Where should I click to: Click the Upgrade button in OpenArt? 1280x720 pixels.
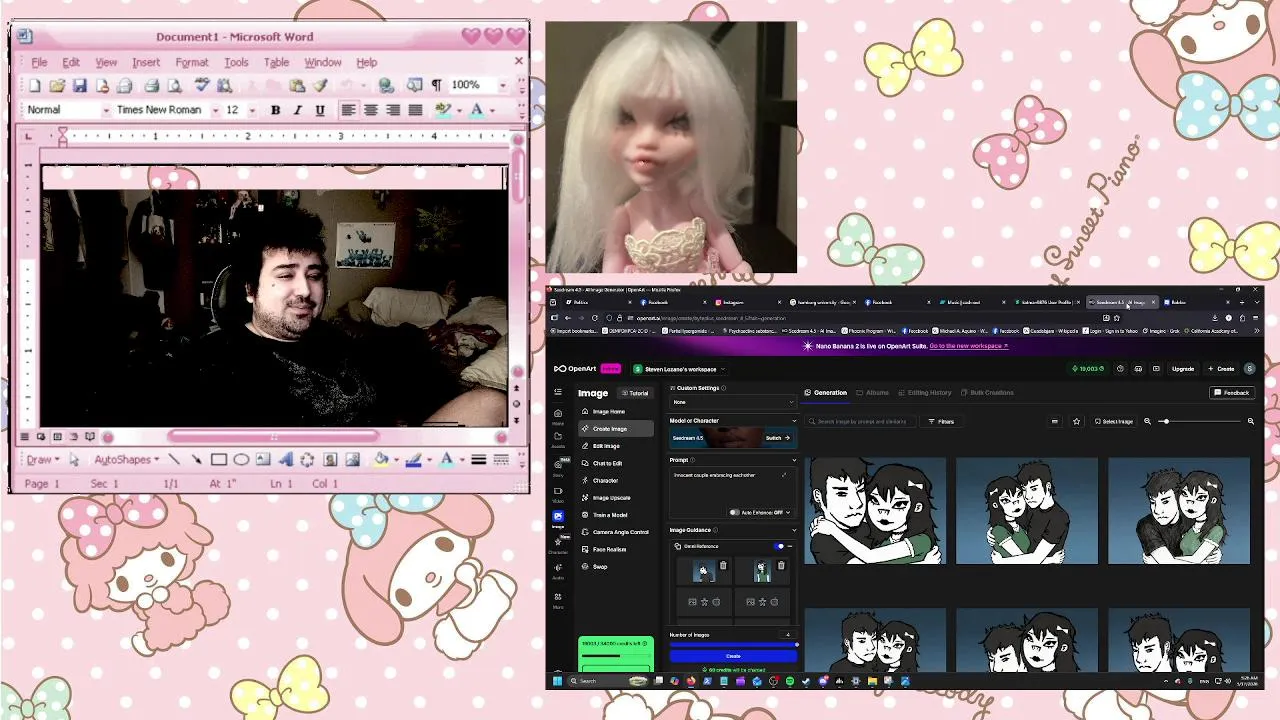click(x=1183, y=369)
